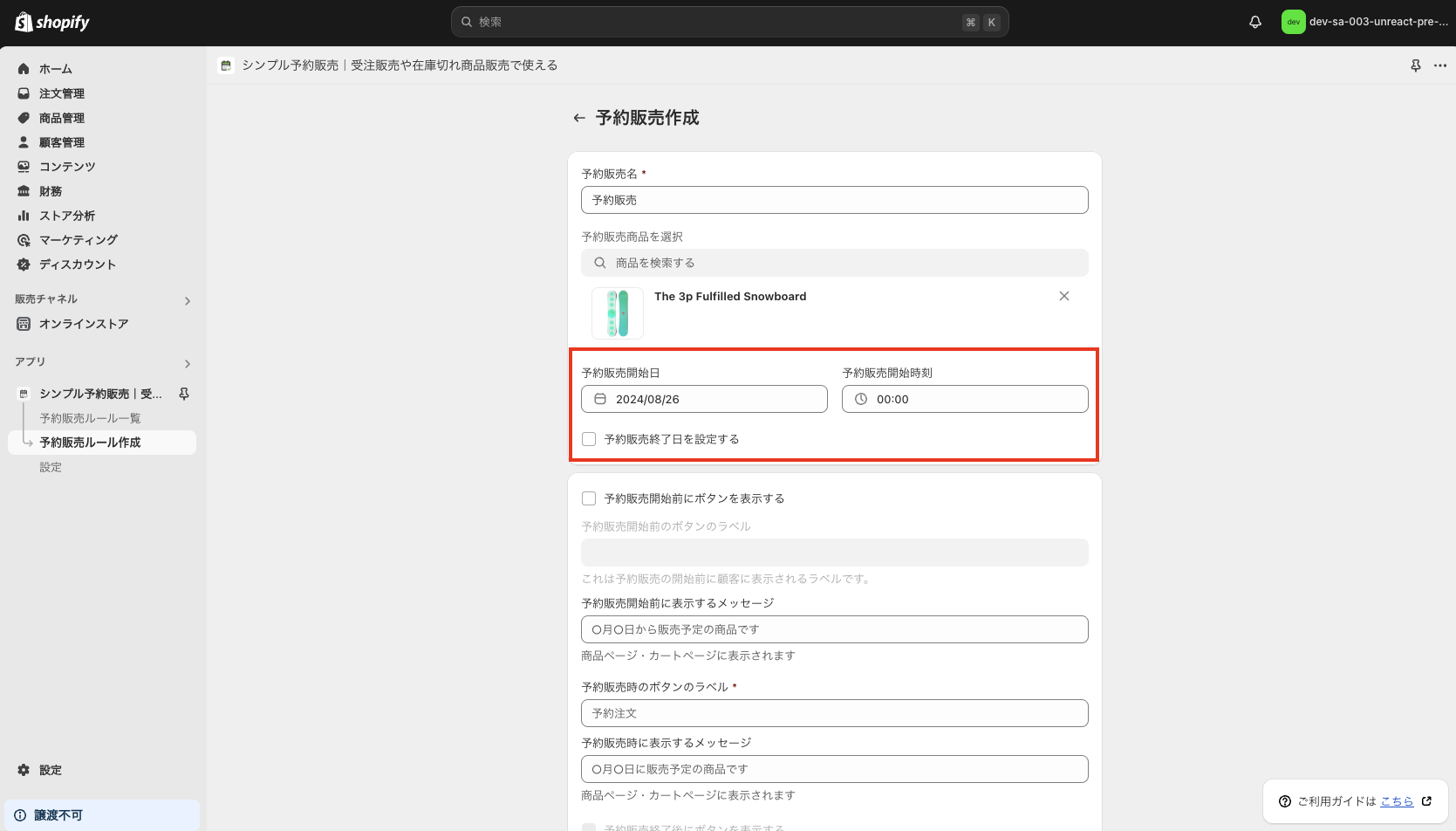The height and width of the screenshot is (831, 1456).
Task: Click the 商品を検索する search field
Action: pos(834,262)
